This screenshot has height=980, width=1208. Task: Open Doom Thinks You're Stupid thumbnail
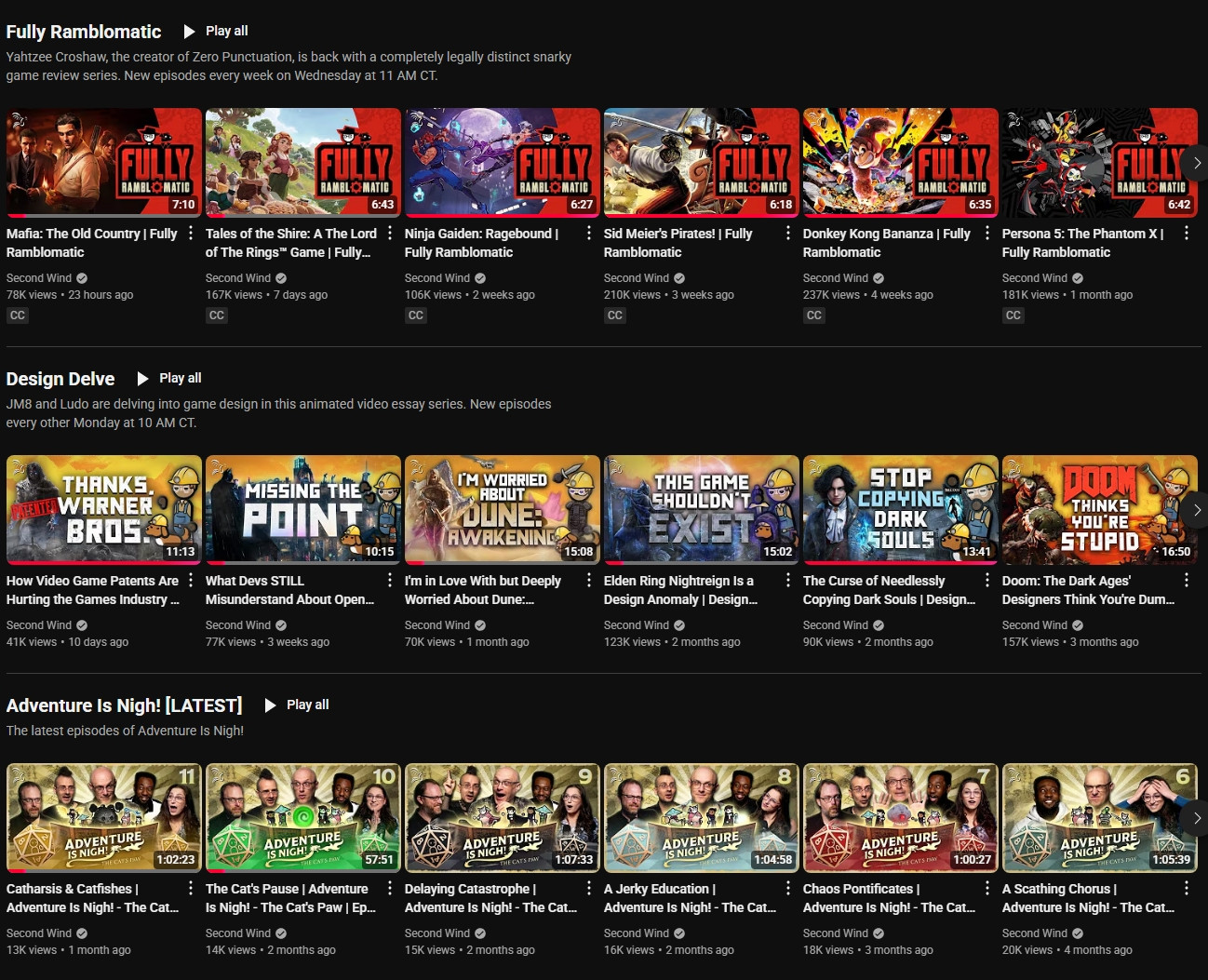click(x=1100, y=510)
